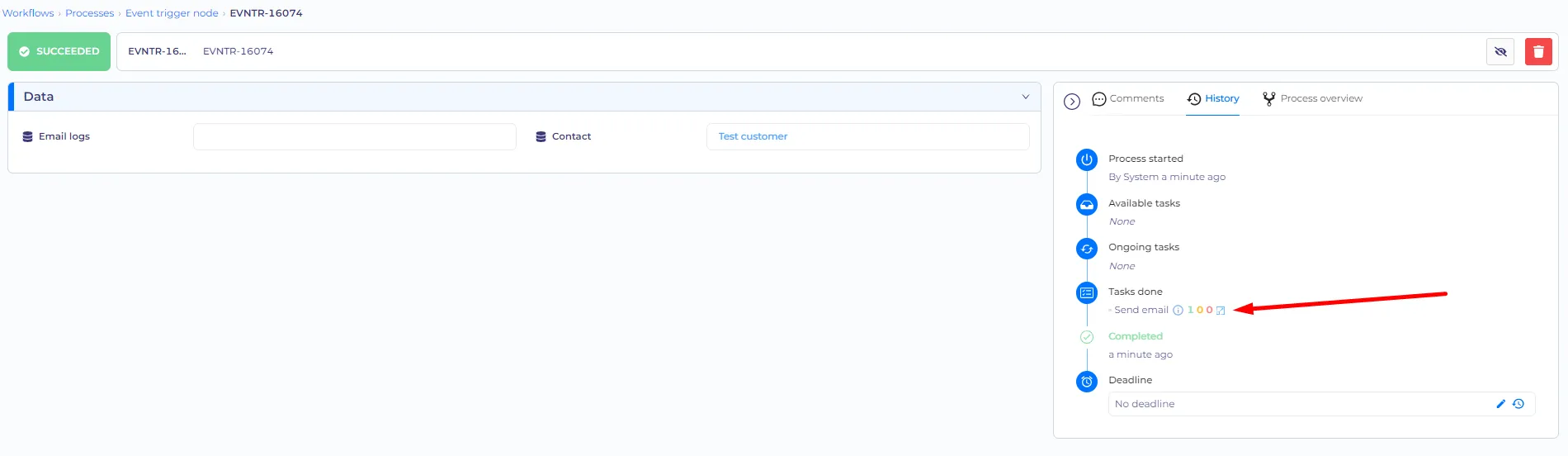
Task: View deadline history with the clock icon
Action: (x=1518, y=404)
